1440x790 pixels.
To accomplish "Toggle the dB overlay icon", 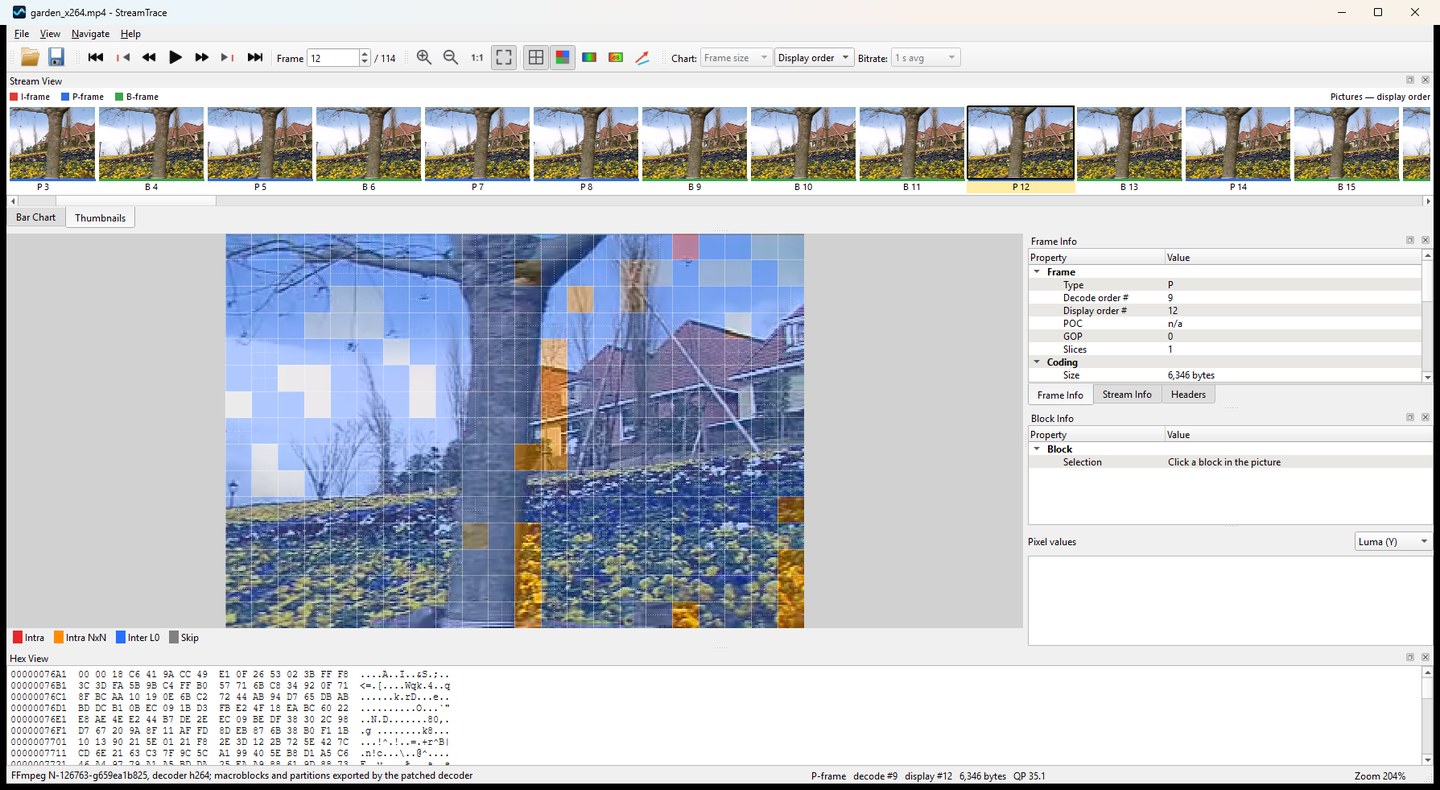I will coord(616,58).
